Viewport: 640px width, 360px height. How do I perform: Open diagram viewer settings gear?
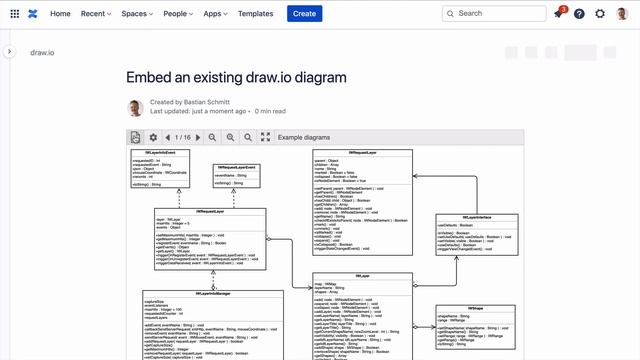153,138
